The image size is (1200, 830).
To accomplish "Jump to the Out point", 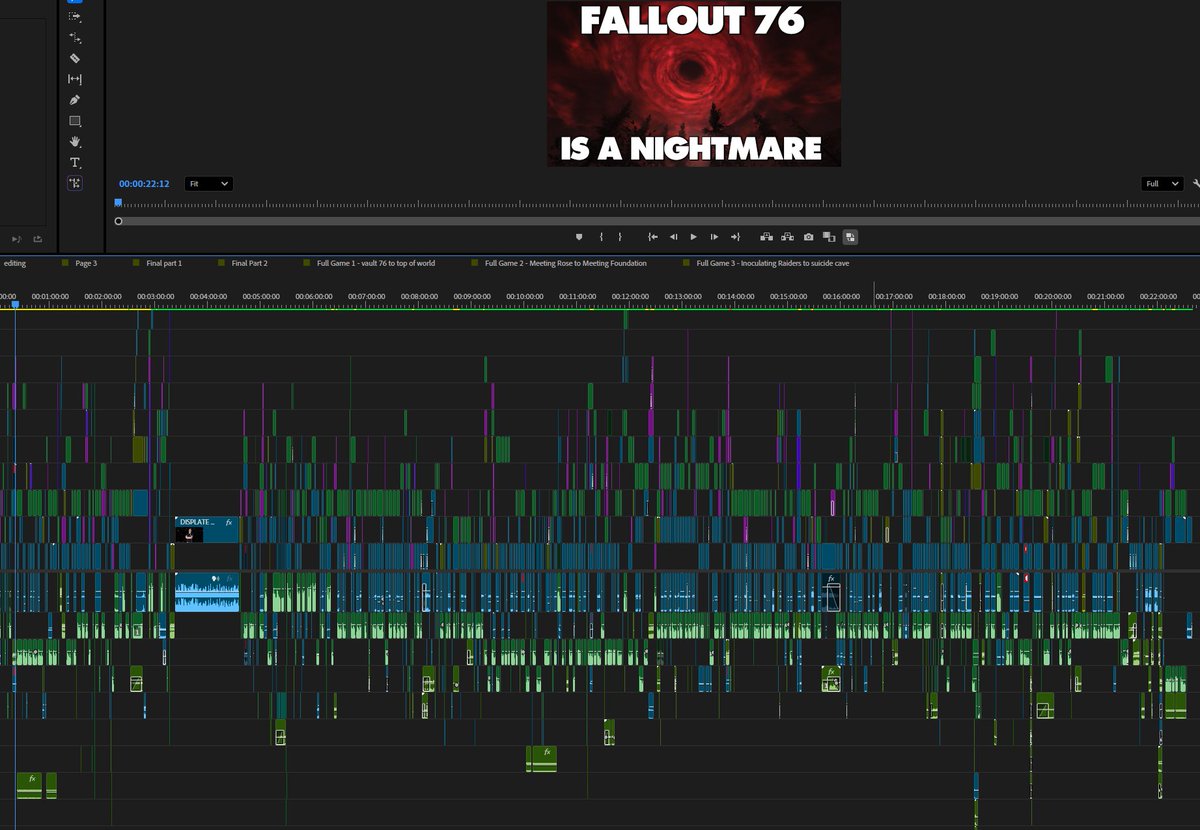I will (735, 237).
